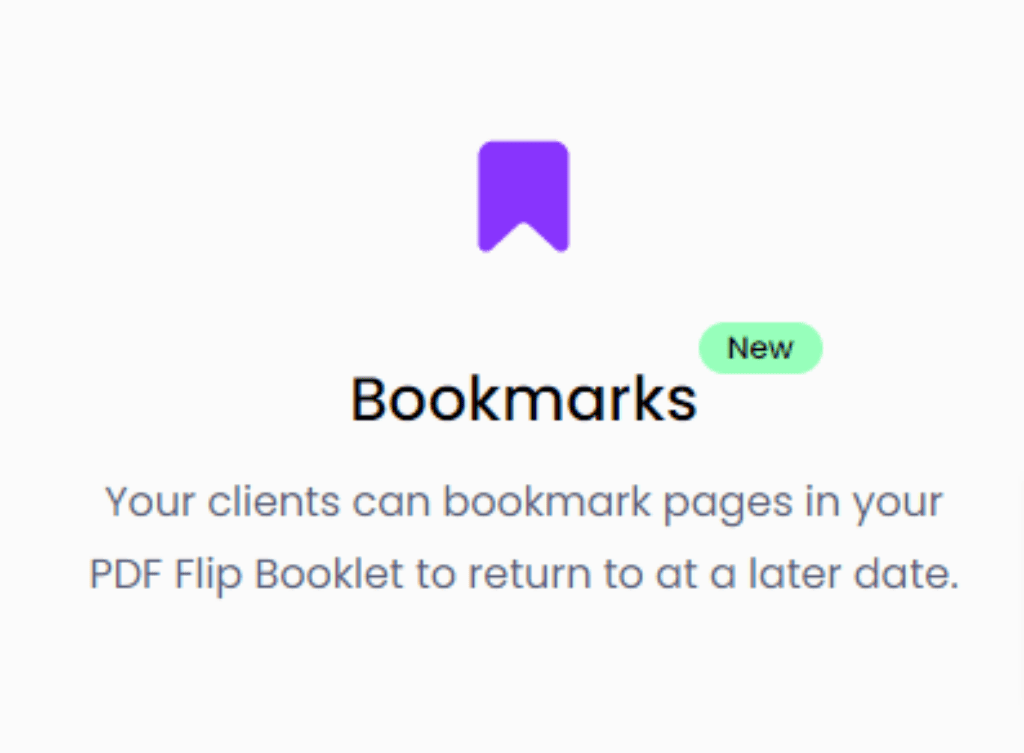The height and width of the screenshot is (753, 1024).
Task: Click the word 'PDF' starting second line
Action: point(125,575)
